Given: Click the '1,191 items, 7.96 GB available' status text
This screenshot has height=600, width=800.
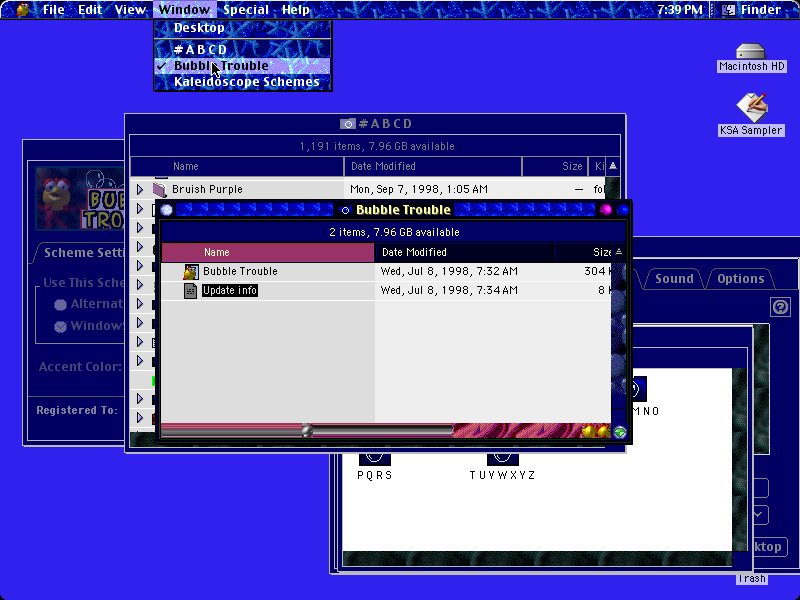Looking at the screenshot, I should (x=377, y=147).
